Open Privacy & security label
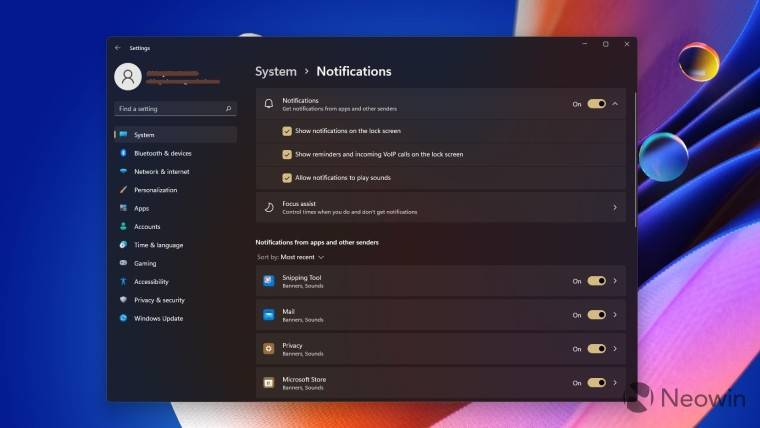Viewport: 760px width, 428px height. click(159, 300)
